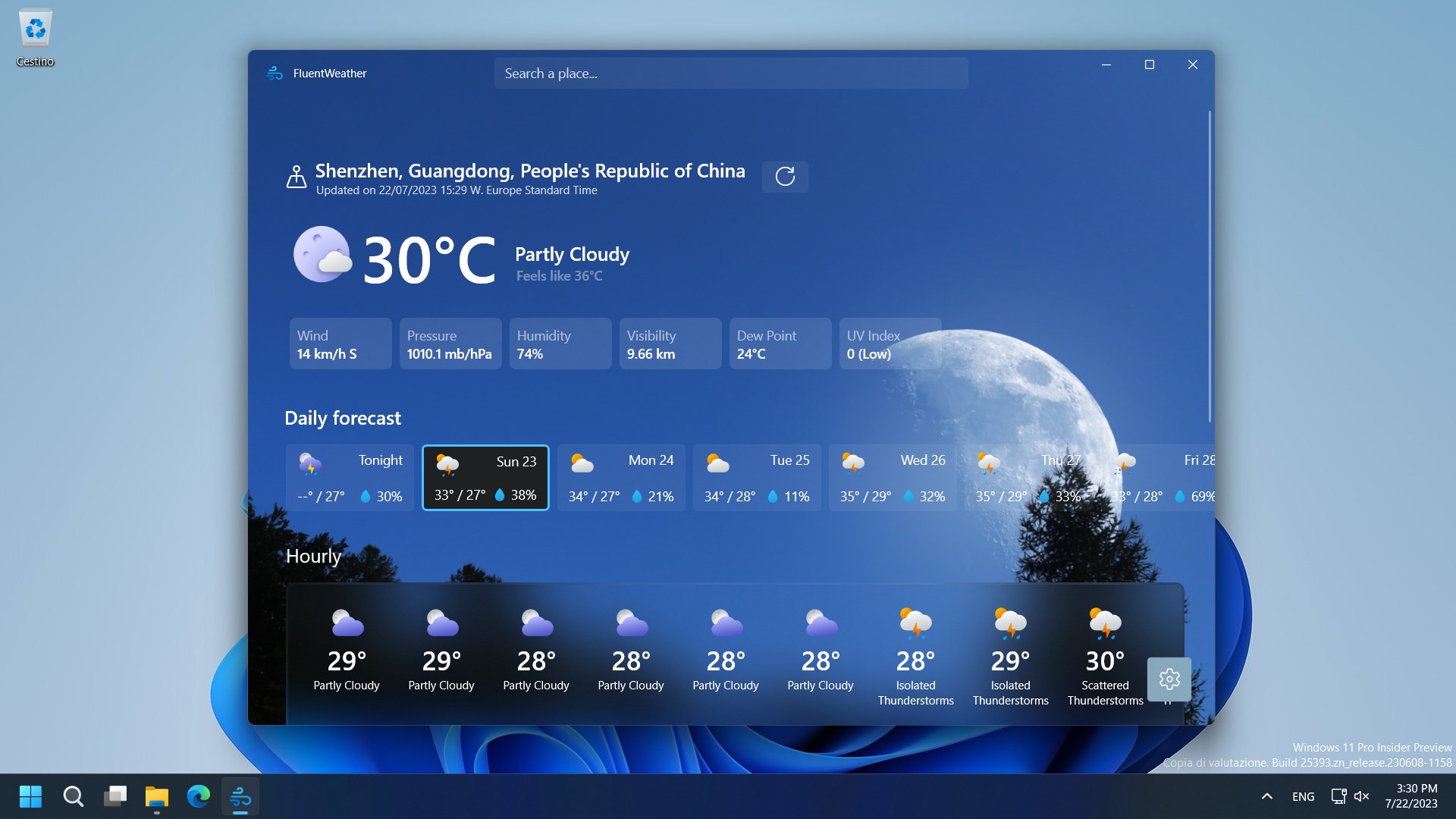Click the FluentWeather wind logo icon

(x=274, y=73)
